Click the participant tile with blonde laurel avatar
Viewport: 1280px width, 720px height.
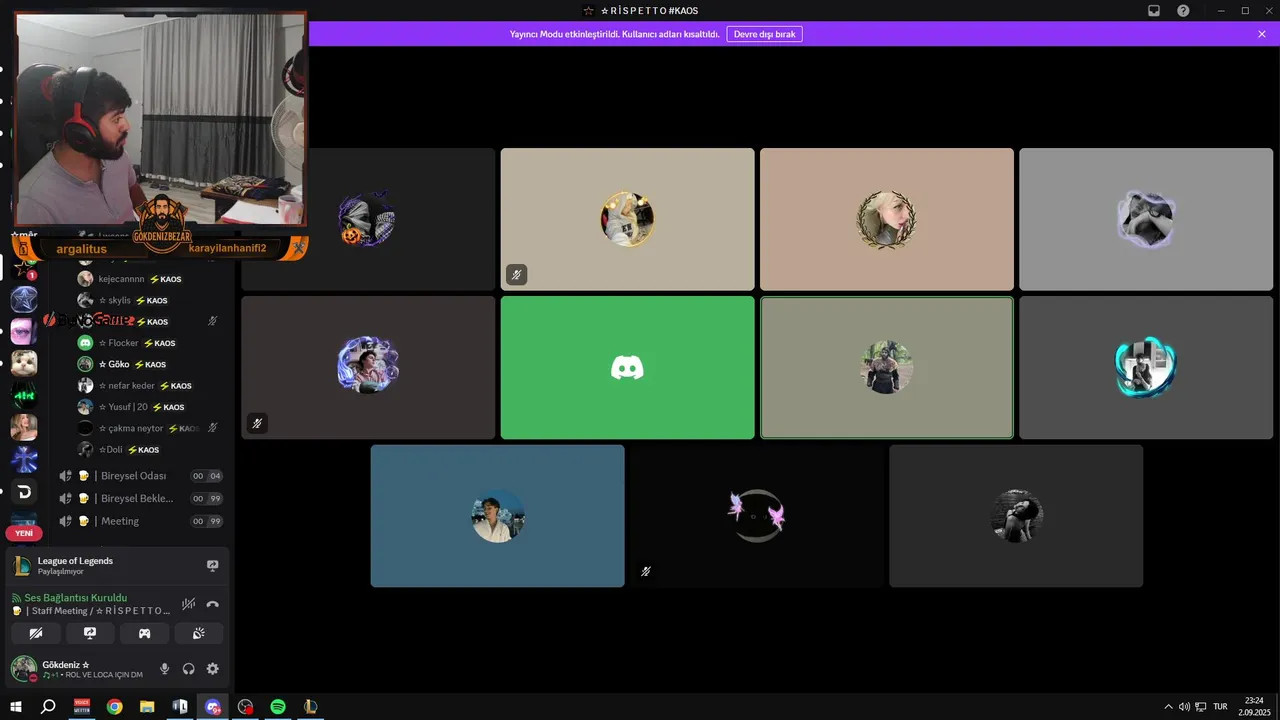(x=887, y=219)
